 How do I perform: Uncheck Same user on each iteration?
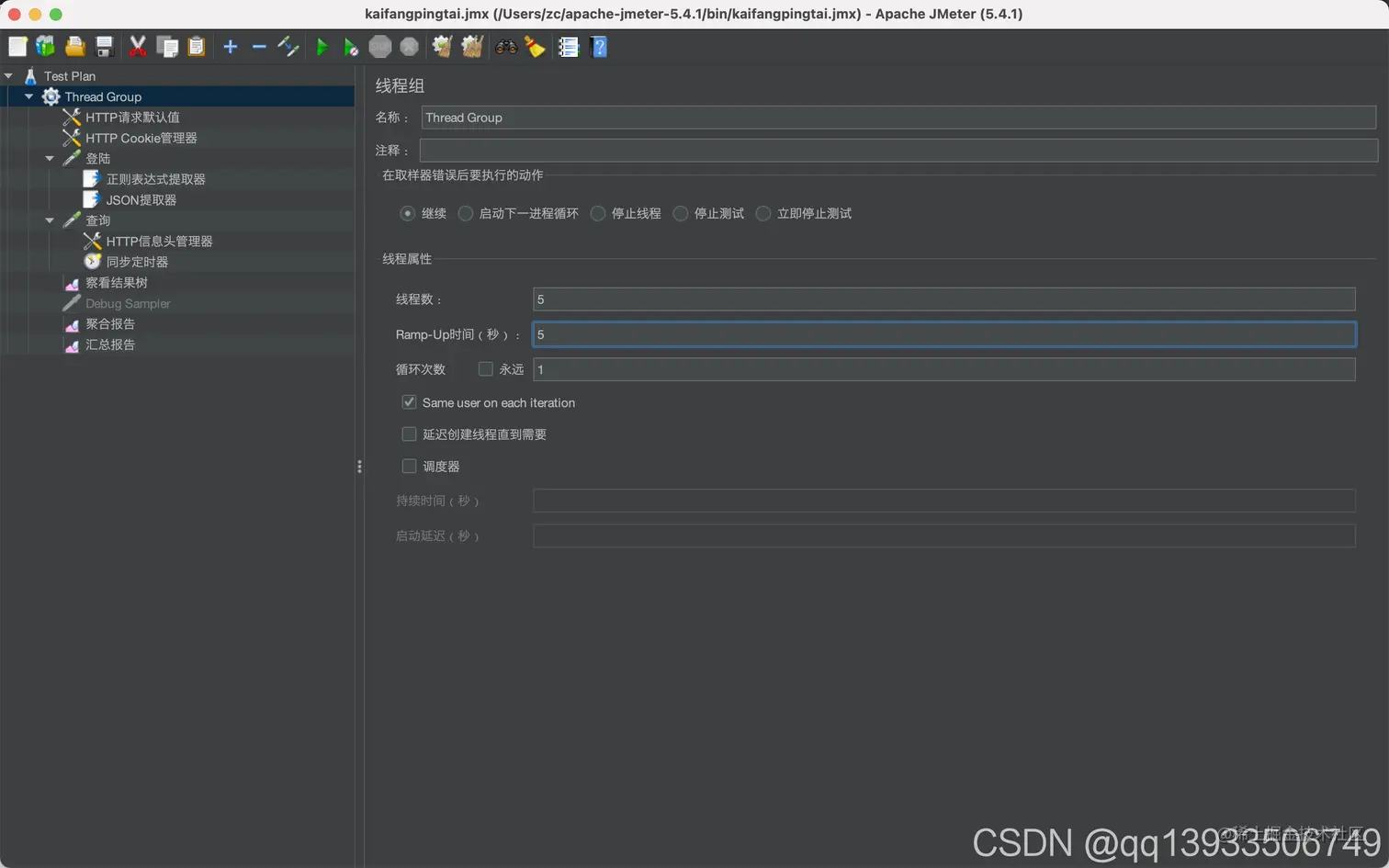pos(410,402)
